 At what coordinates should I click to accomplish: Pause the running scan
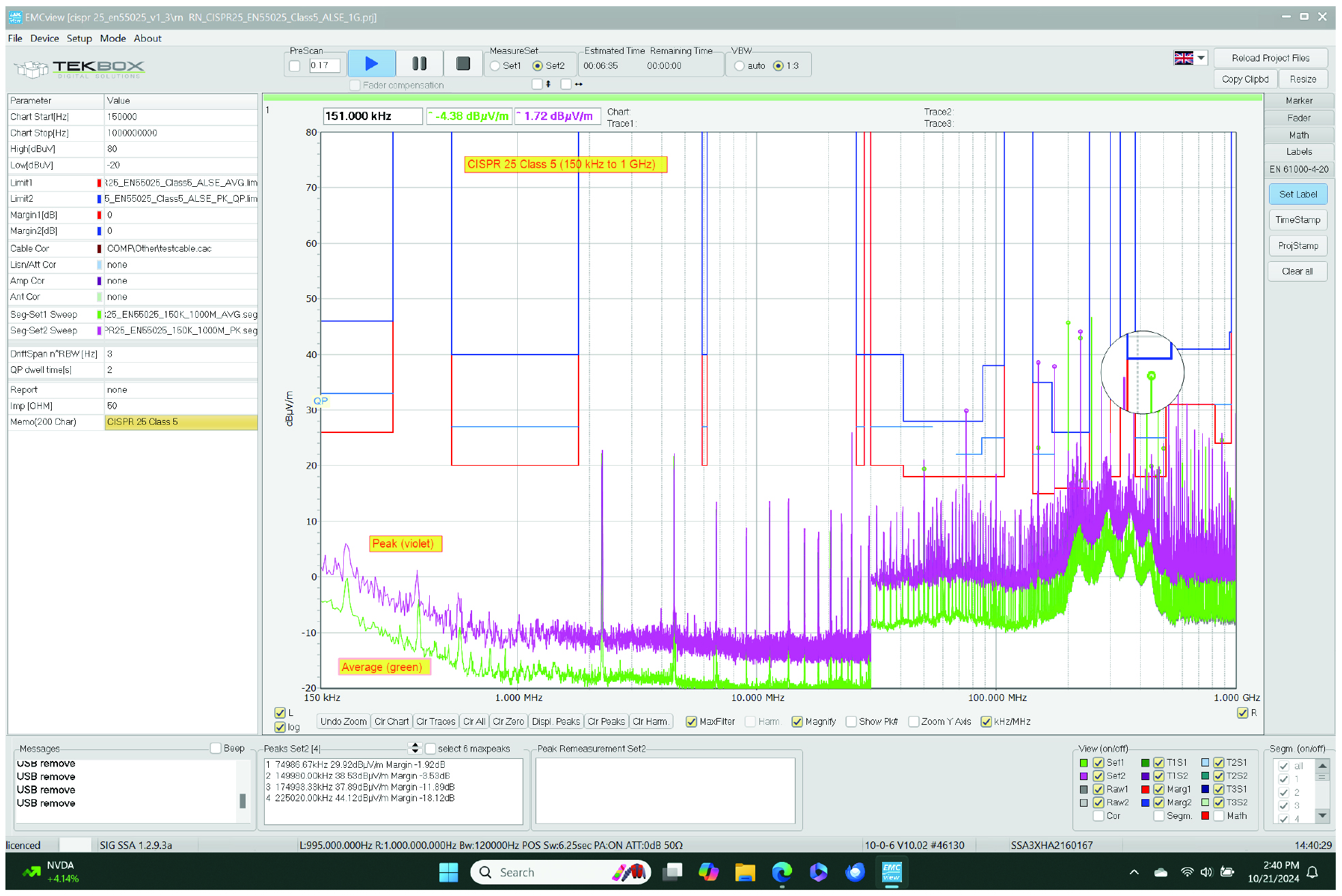[419, 64]
